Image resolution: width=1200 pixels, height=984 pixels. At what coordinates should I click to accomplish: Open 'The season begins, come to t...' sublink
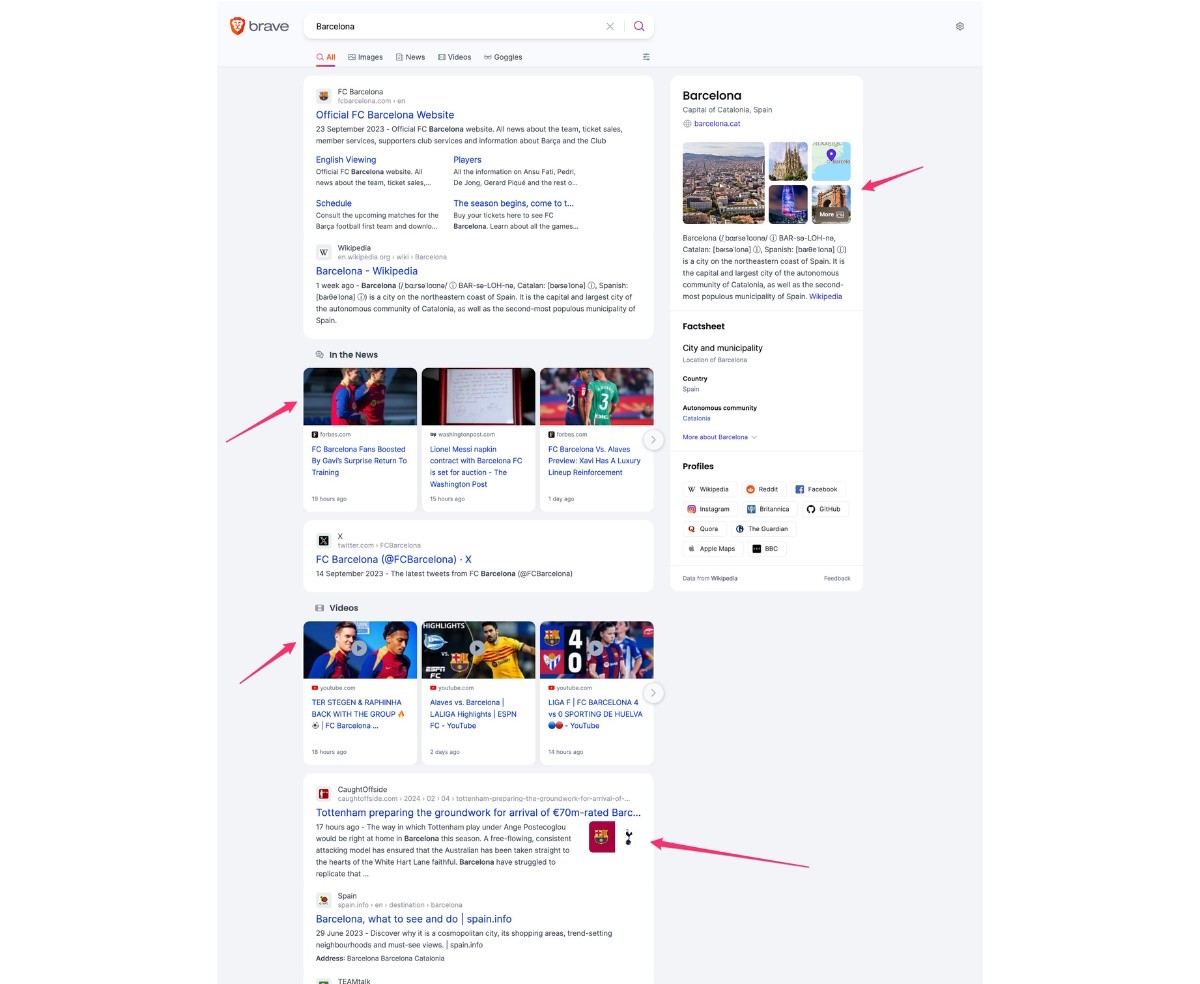(514, 203)
